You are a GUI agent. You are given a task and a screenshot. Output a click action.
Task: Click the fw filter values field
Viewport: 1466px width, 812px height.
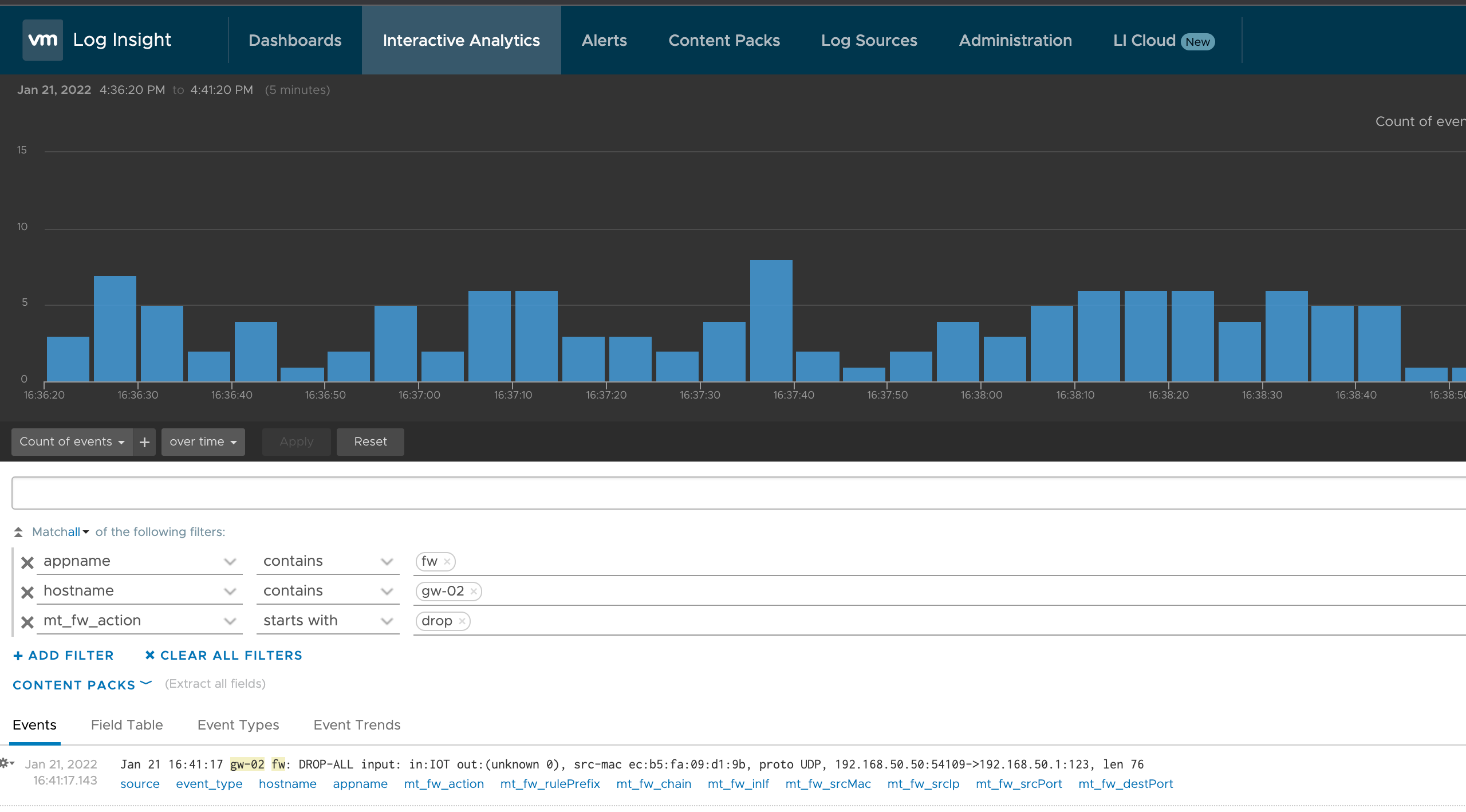(x=939, y=562)
